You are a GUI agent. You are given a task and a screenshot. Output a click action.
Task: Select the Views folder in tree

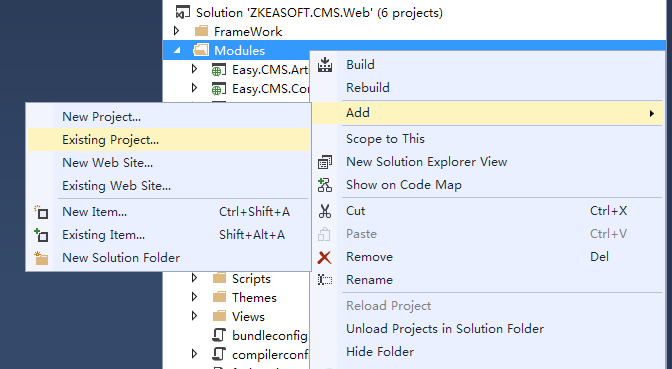point(248,316)
